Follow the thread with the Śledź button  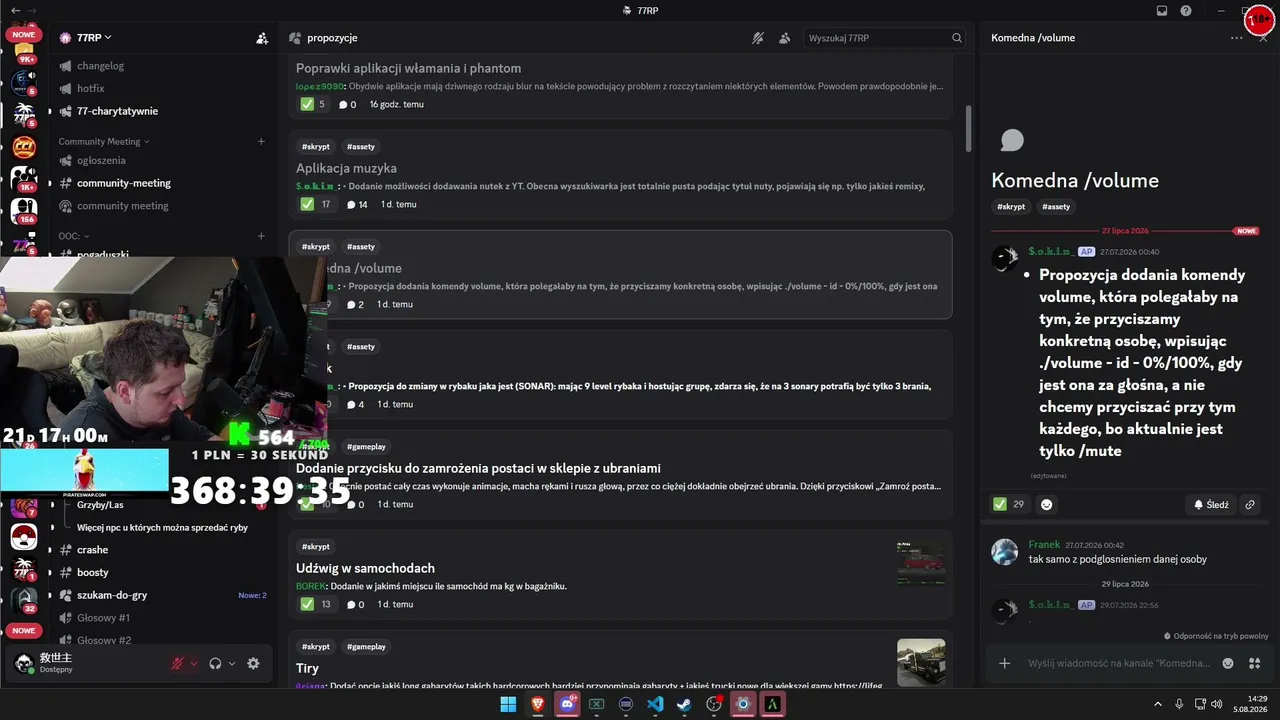click(1211, 505)
